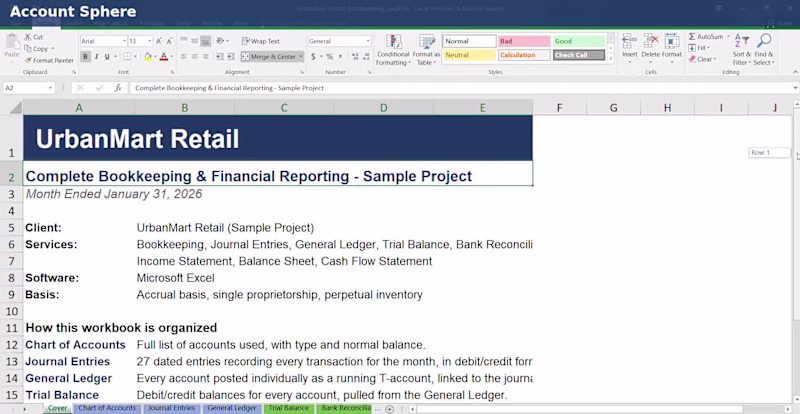Open the Orientation dropdown
Viewport: 800px width, 414px height.
tap(222, 41)
